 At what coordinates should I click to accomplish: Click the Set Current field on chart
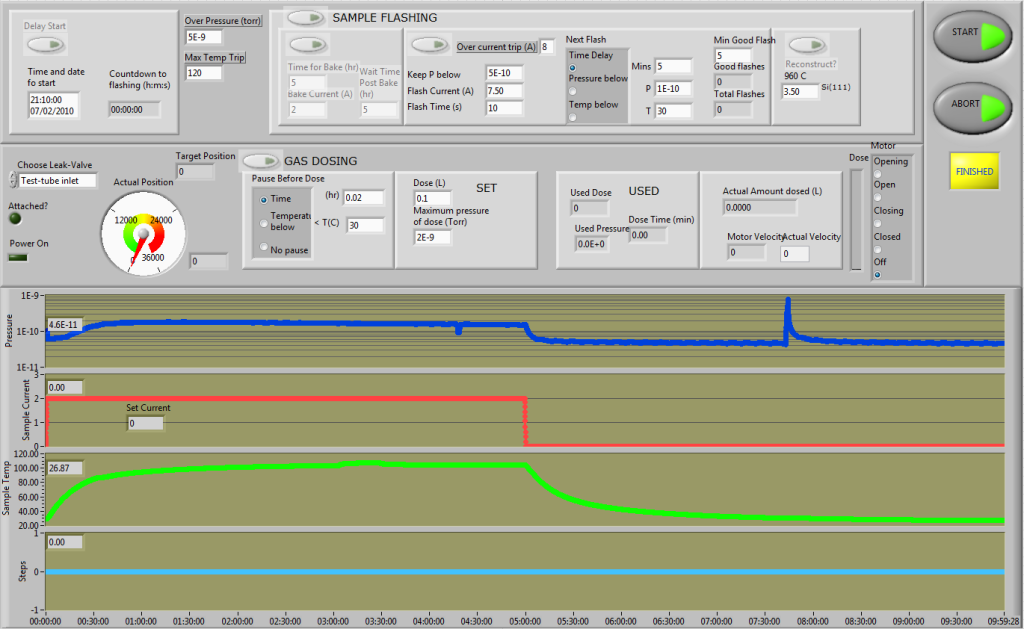click(145, 423)
